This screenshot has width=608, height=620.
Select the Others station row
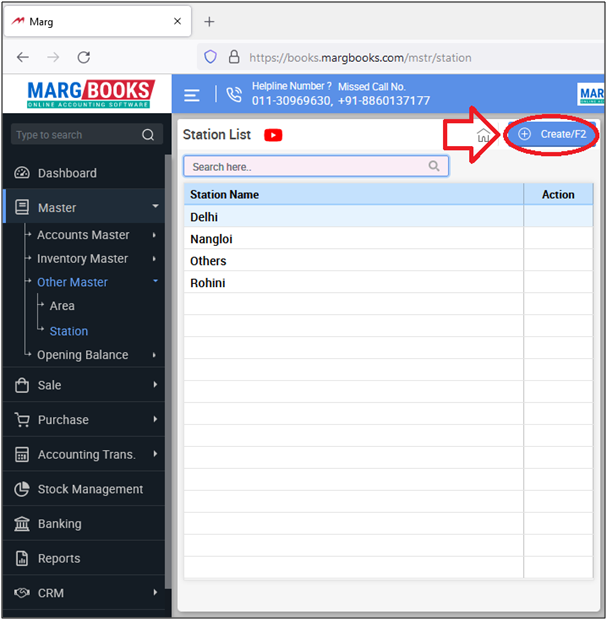[x=388, y=261]
